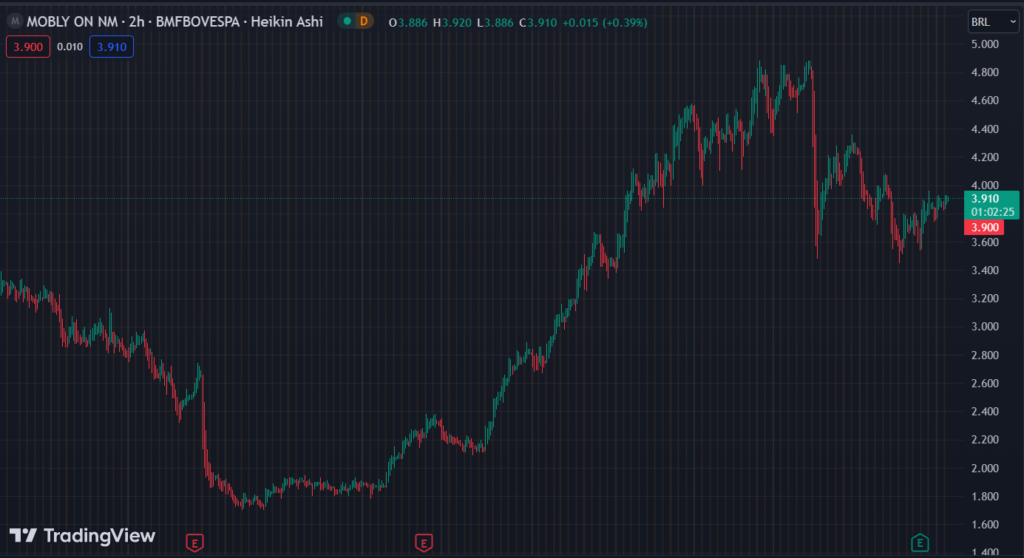This screenshot has width=1024, height=558.
Task: Click the 4.800 price scale label
Action: coord(985,72)
